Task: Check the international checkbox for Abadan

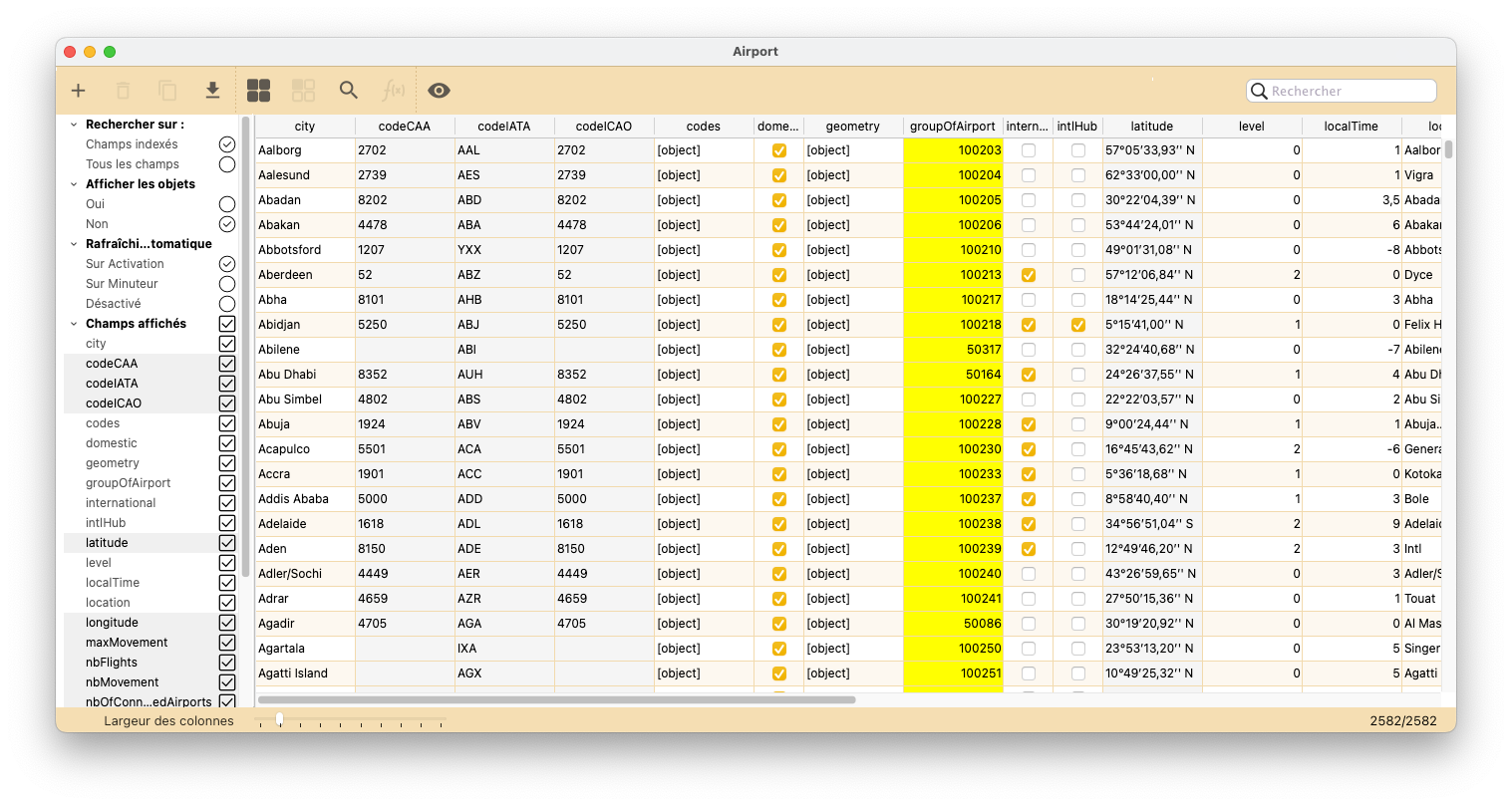Action: click(1029, 200)
